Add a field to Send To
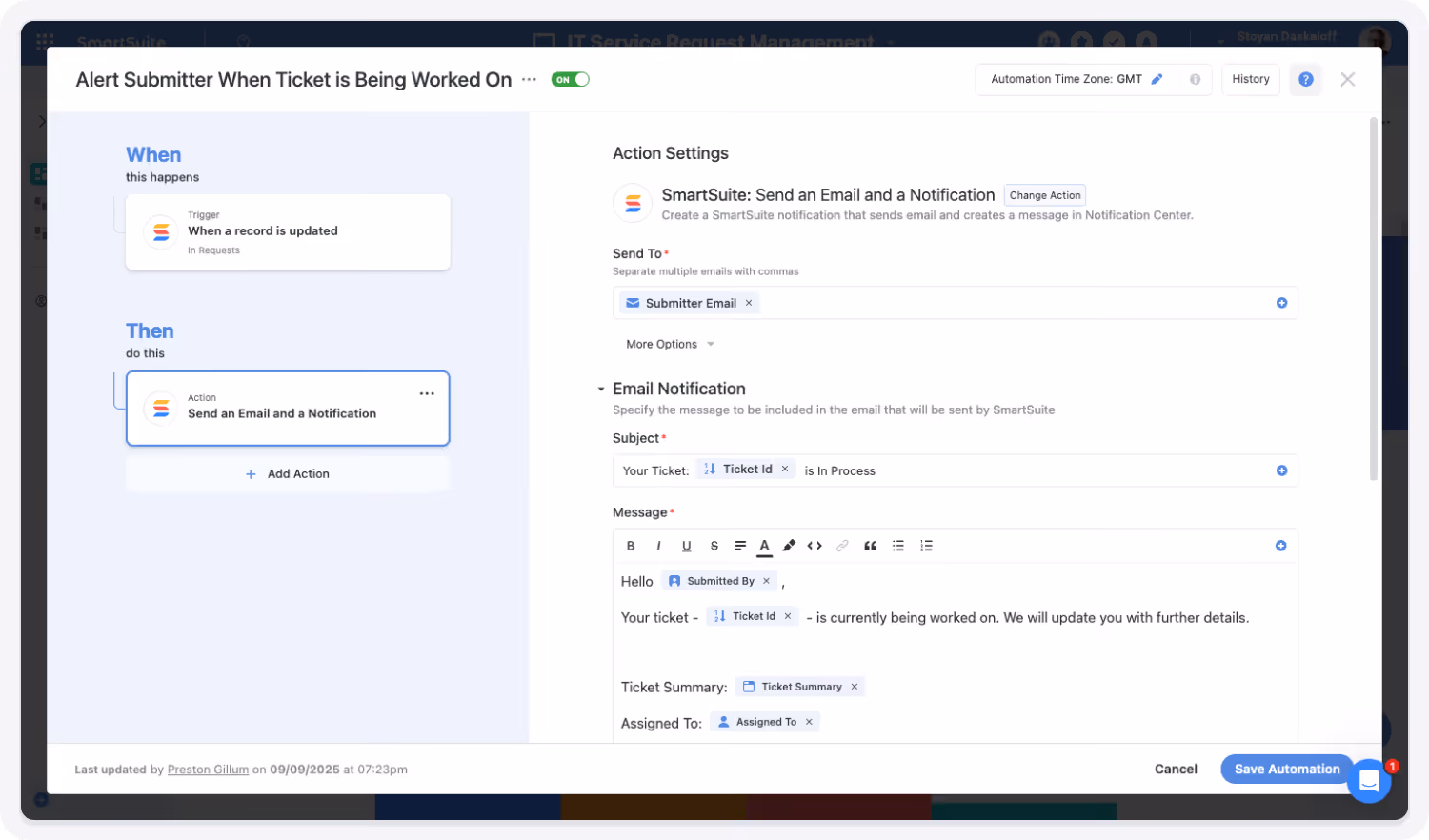The height and width of the screenshot is (840, 1429). (x=1281, y=303)
